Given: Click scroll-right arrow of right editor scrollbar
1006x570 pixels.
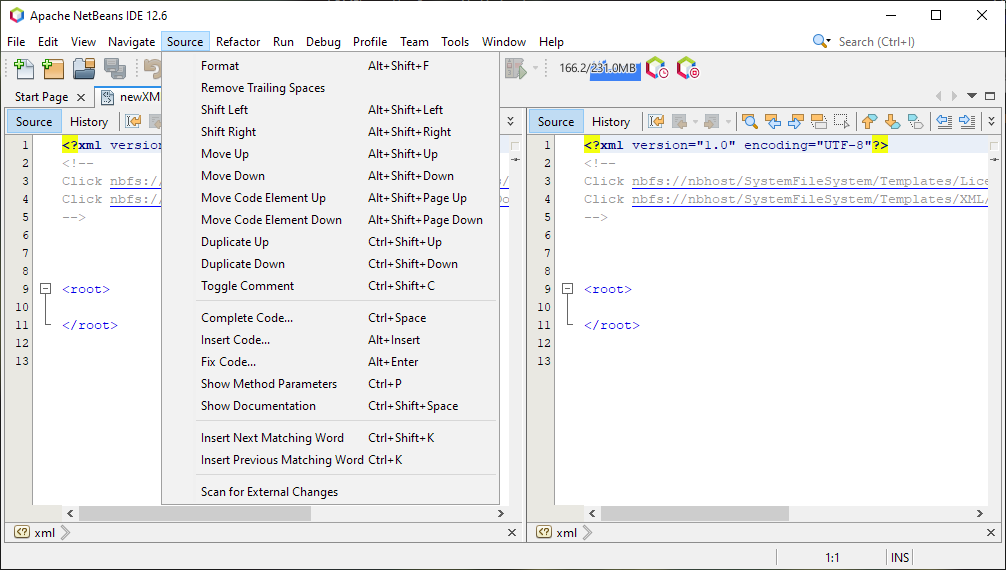Looking at the screenshot, I should tap(980, 514).
